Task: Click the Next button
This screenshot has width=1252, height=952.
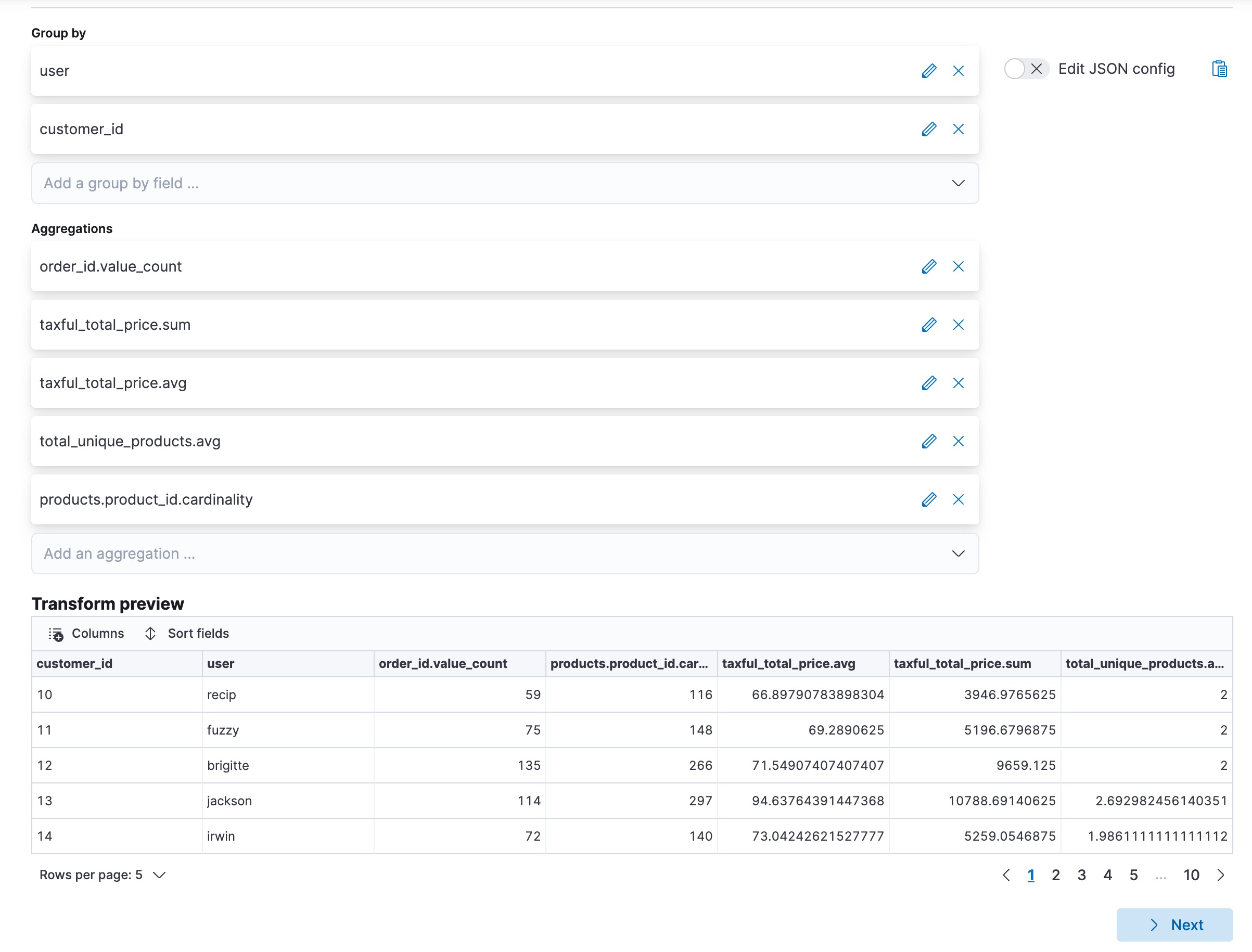Action: (x=1174, y=924)
